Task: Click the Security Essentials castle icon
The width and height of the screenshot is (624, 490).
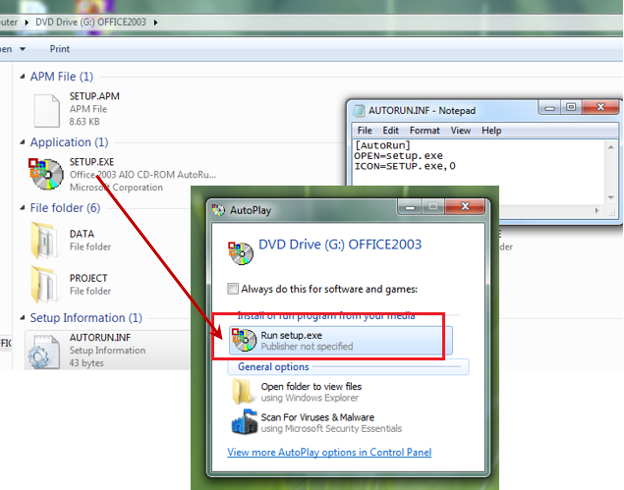Action: click(x=244, y=422)
